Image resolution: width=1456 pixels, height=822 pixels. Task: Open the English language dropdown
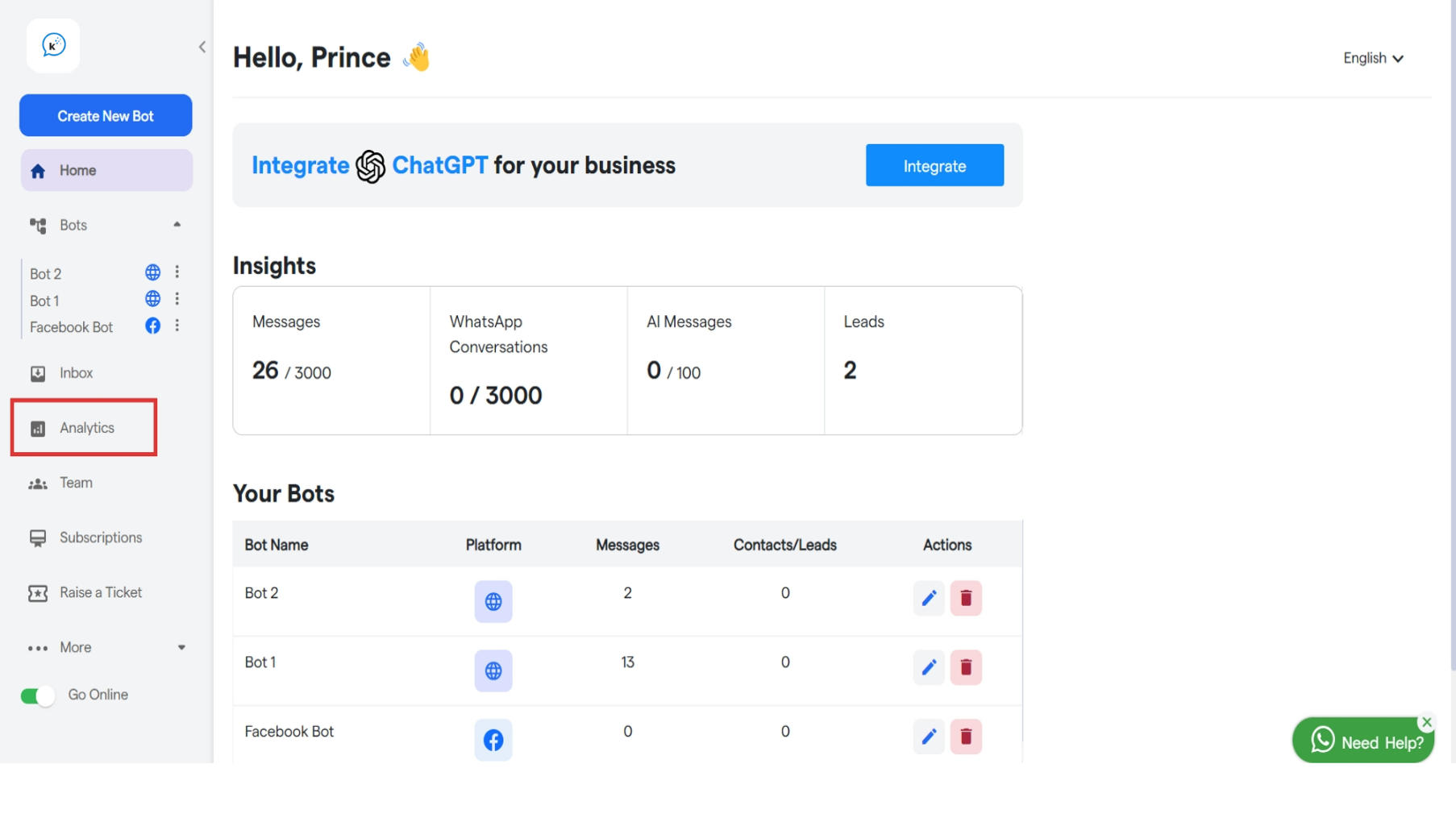click(x=1372, y=58)
